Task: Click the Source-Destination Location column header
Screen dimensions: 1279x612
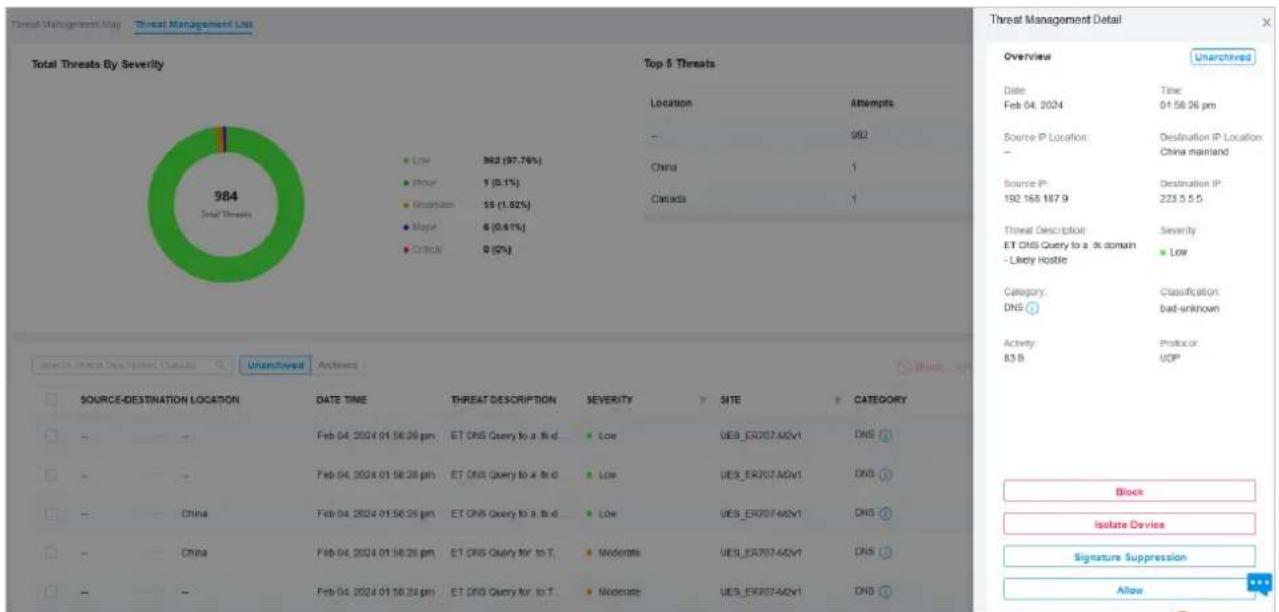Action: (x=160, y=400)
